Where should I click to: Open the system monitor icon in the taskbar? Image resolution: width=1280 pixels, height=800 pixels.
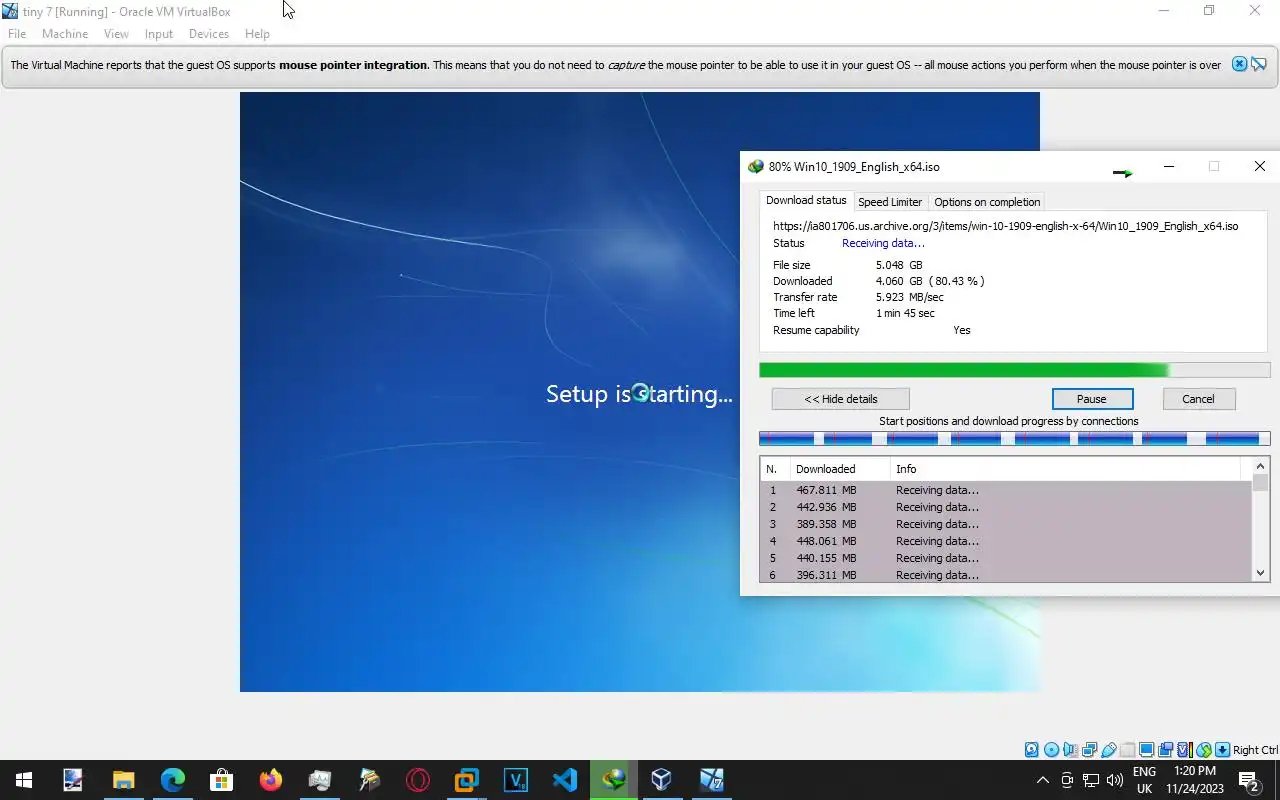(x=320, y=780)
